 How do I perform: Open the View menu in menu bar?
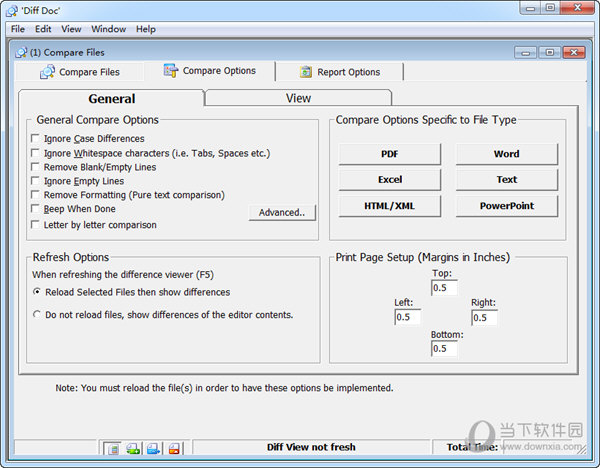pyautogui.click(x=71, y=29)
